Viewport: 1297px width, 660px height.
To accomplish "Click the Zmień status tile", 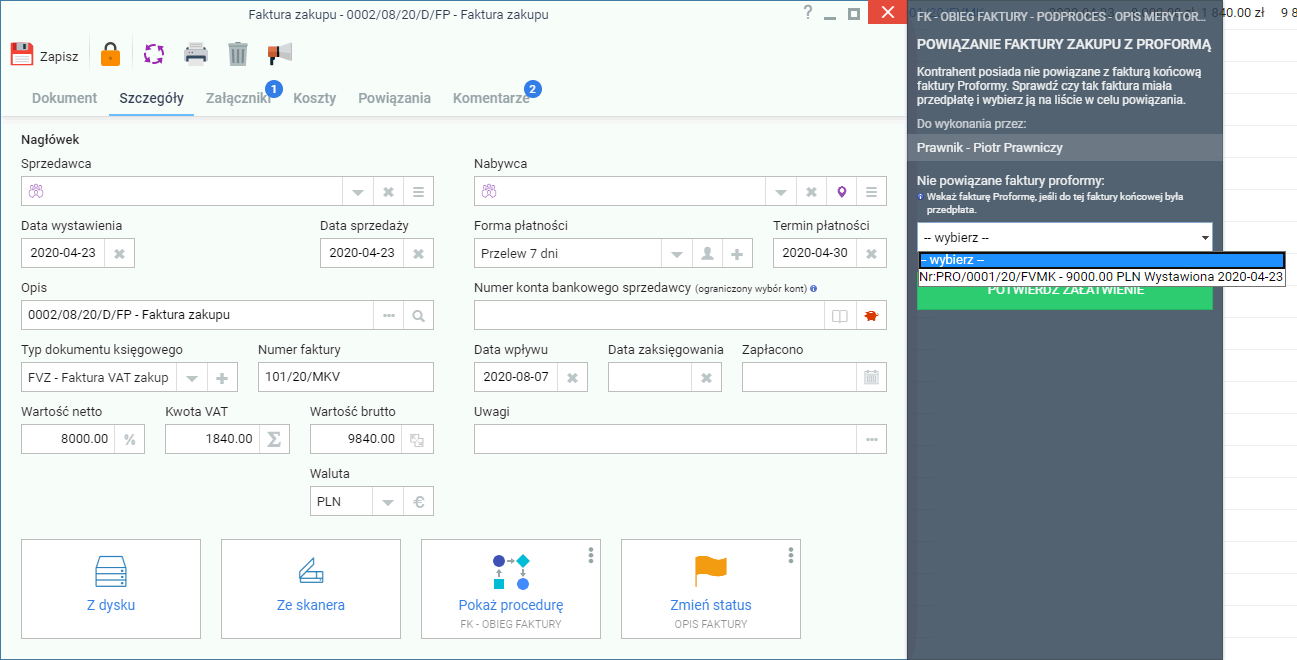I will [x=711, y=589].
